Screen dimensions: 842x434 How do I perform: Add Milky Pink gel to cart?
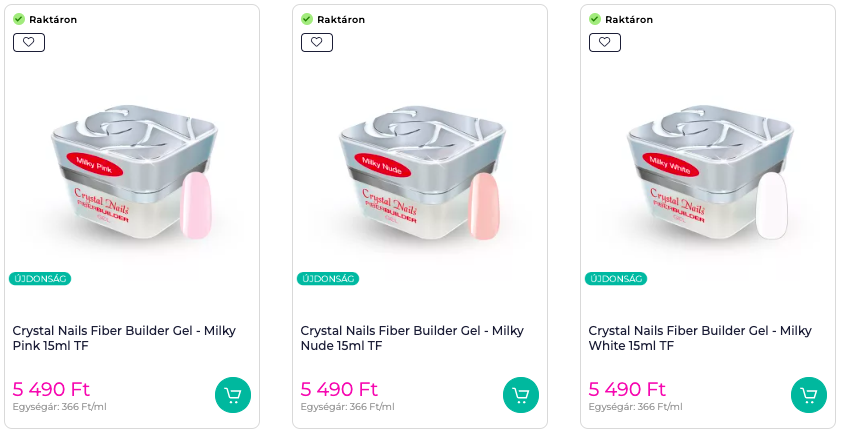[233, 394]
